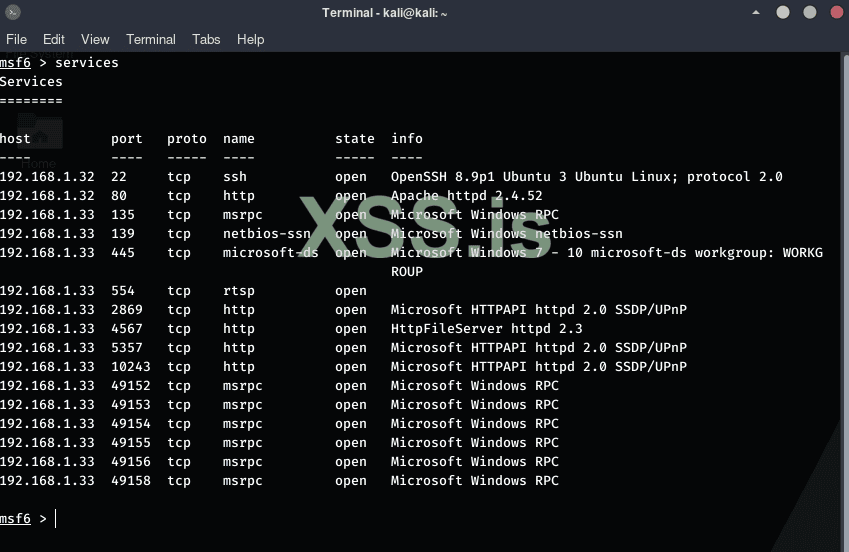This screenshot has width=849, height=552.
Task: Click the 'services' command text
Action: coord(87,63)
